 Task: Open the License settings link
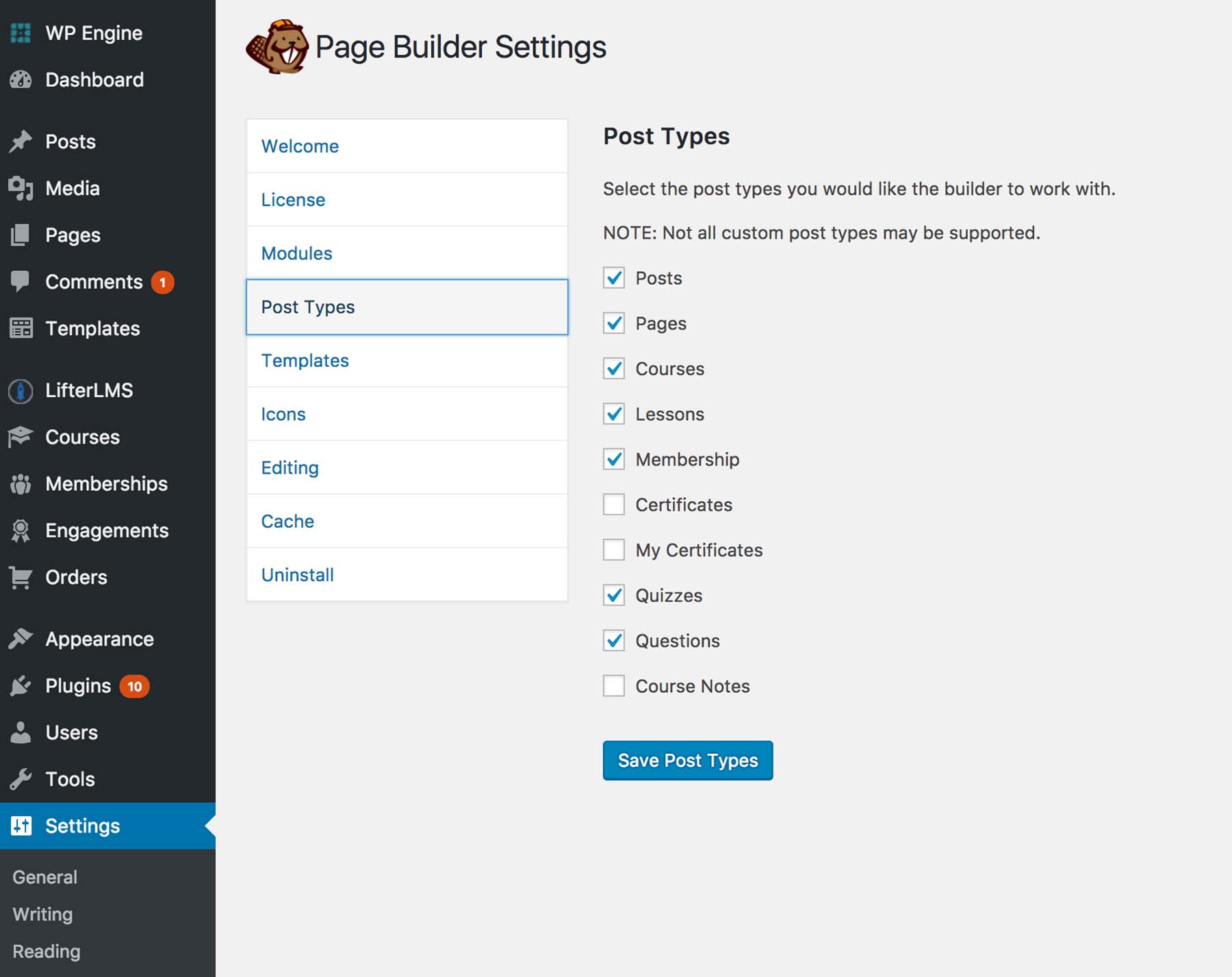tap(293, 199)
